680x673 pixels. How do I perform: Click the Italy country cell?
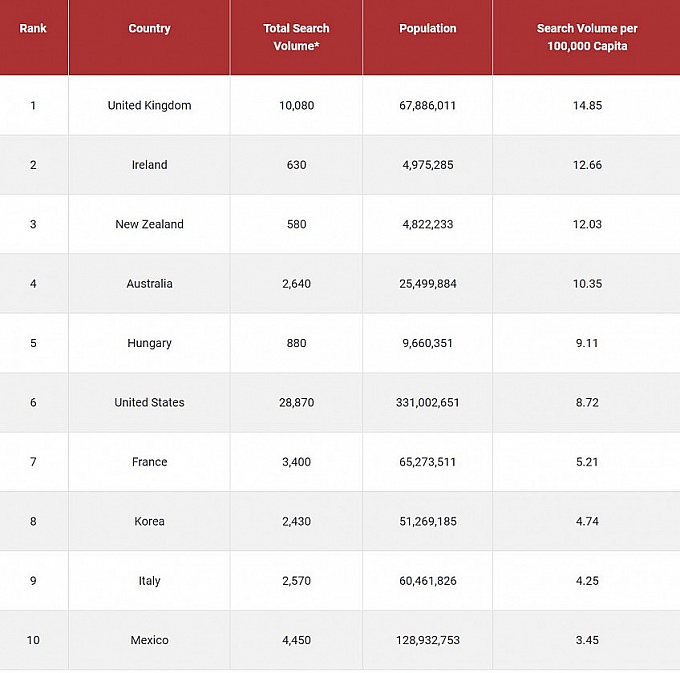[149, 581]
